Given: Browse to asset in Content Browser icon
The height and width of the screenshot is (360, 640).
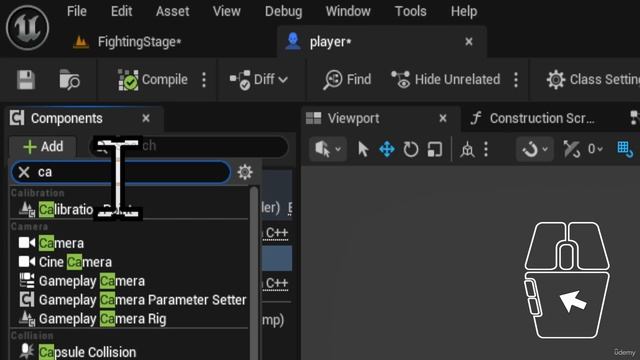Looking at the screenshot, I should tap(69, 79).
